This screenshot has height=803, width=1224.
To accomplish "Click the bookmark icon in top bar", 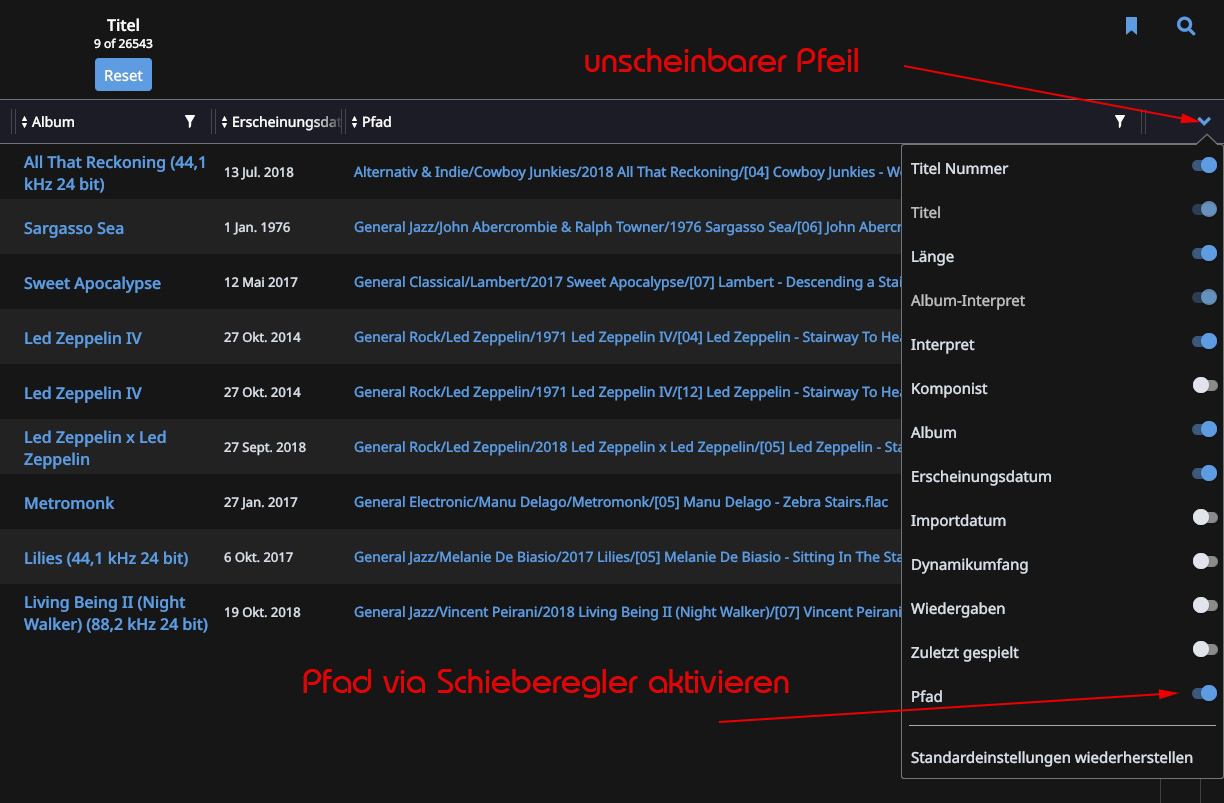I will (1131, 26).
